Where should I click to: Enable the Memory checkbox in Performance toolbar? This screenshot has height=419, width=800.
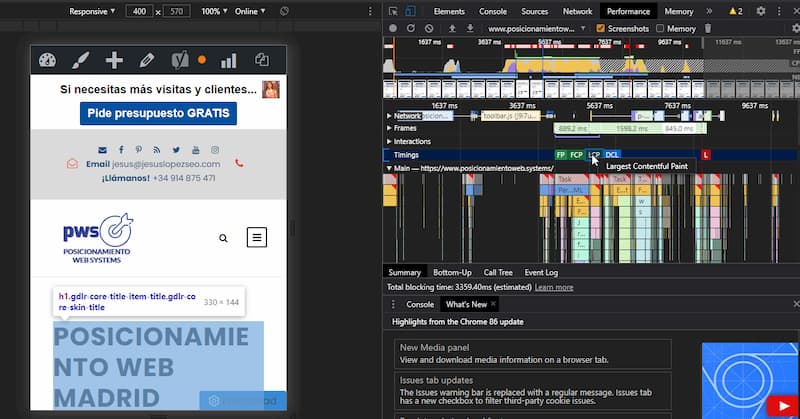pyautogui.click(x=660, y=29)
